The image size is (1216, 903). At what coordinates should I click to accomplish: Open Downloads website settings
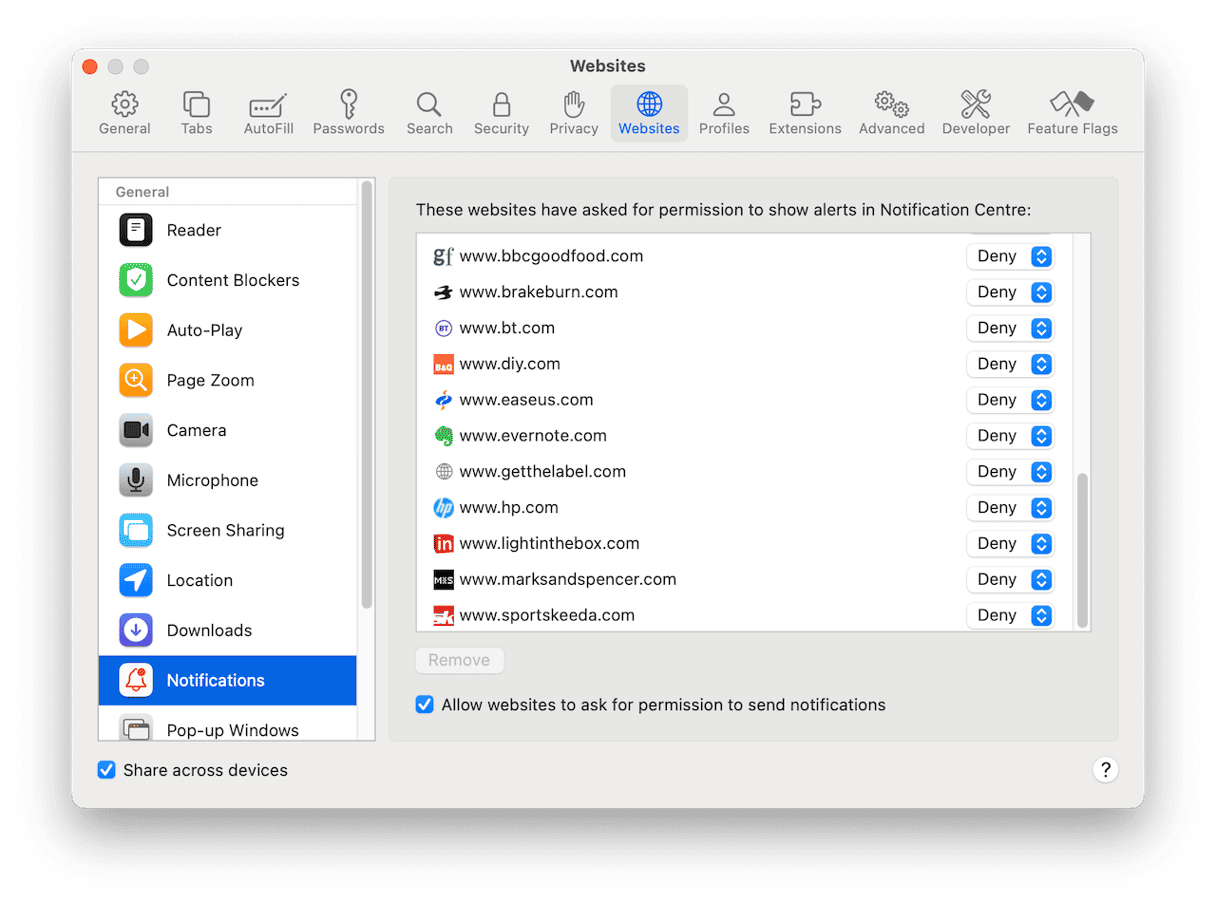[x=209, y=630]
